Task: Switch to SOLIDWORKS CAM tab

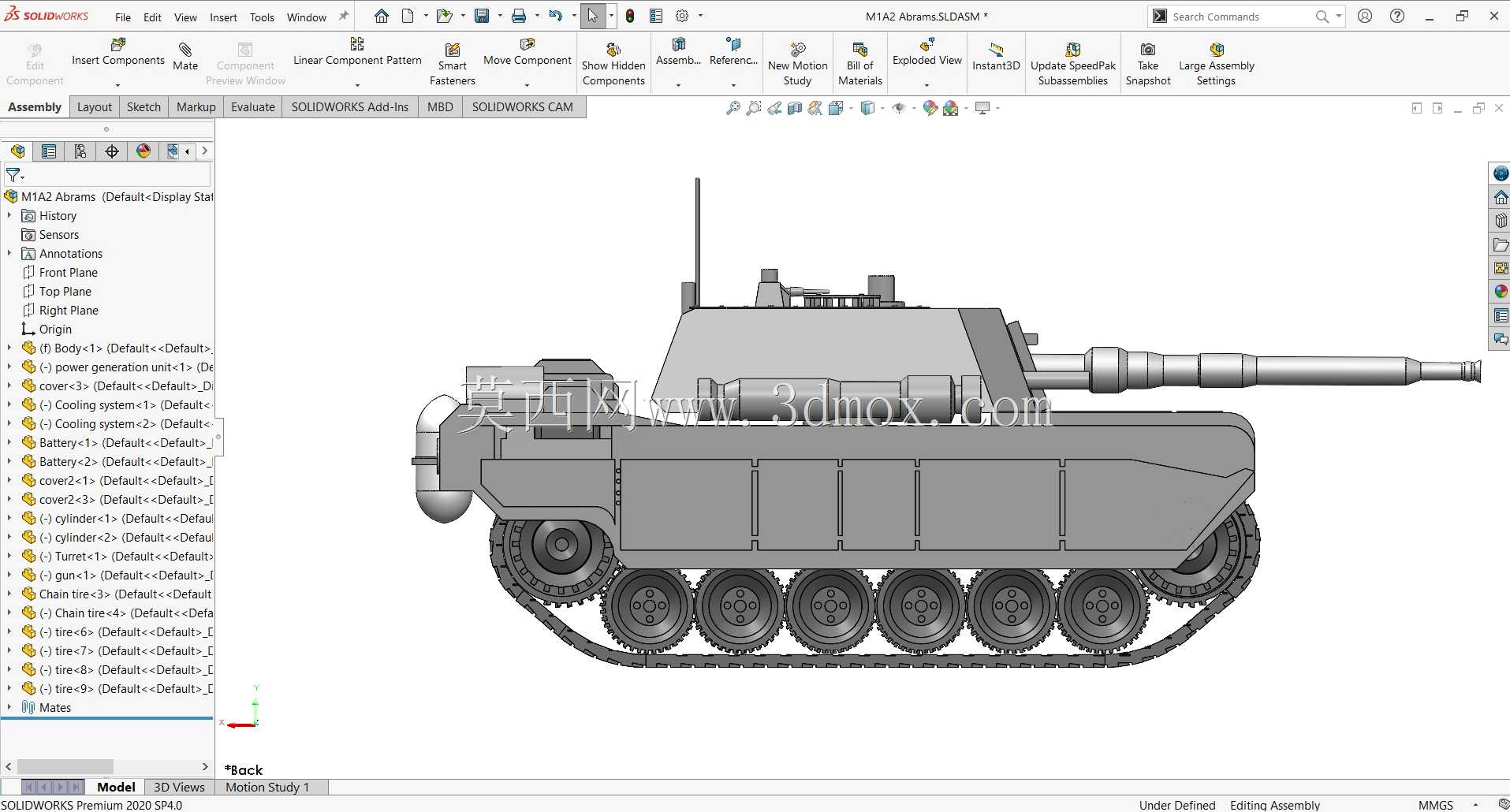Action: coord(523,107)
